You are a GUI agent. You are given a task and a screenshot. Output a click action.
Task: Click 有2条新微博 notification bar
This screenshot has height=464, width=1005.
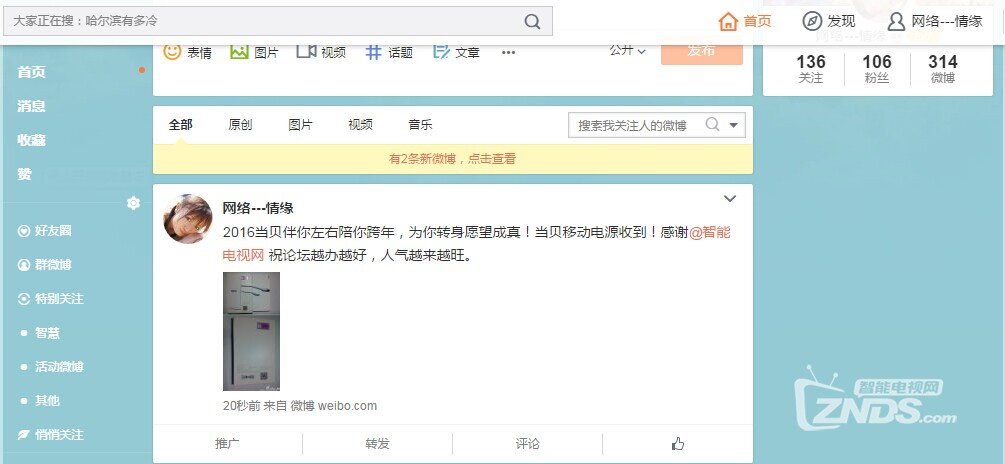pyautogui.click(x=453, y=159)
